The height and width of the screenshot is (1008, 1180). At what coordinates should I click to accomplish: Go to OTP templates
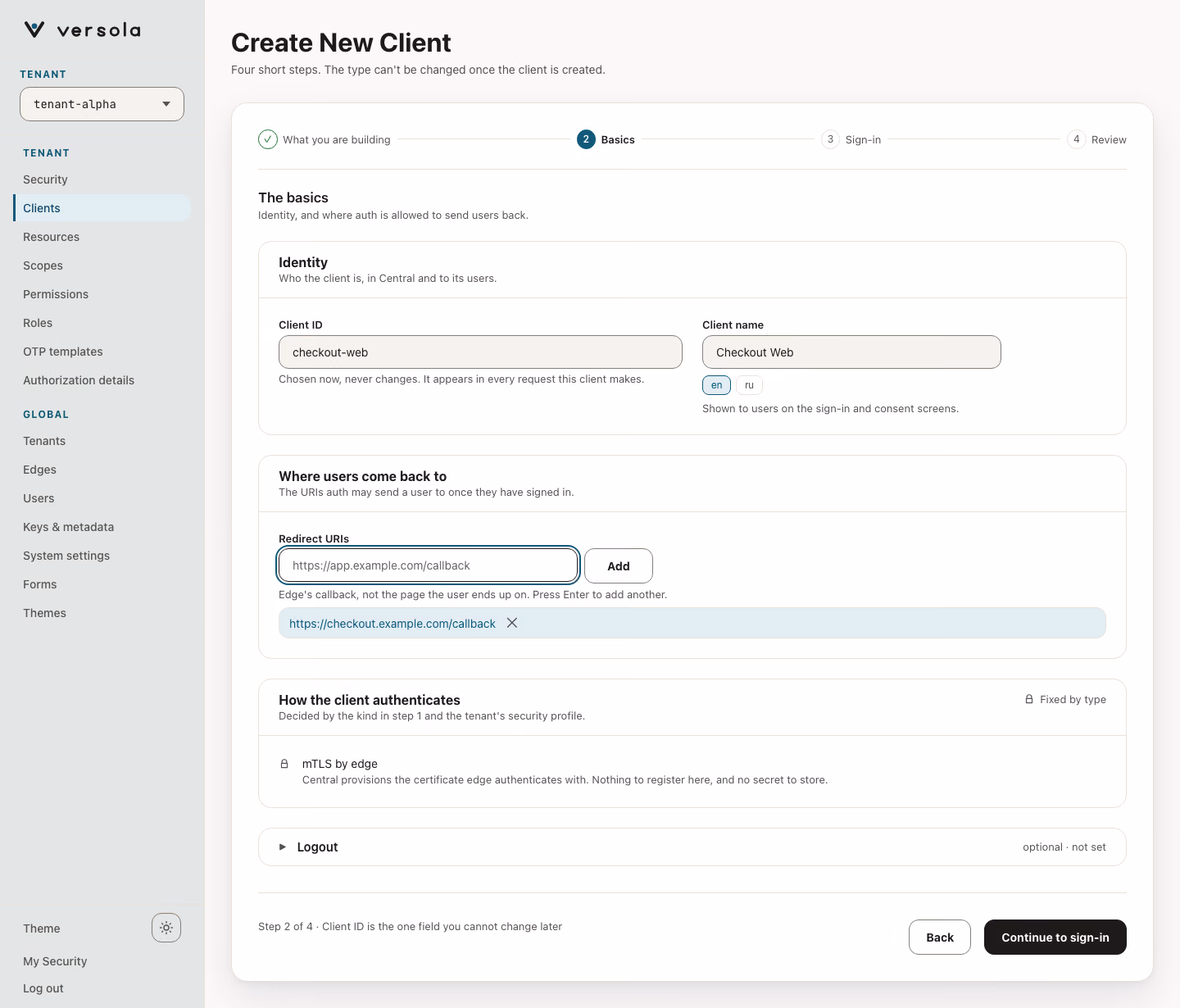click(x=102, y=352)
